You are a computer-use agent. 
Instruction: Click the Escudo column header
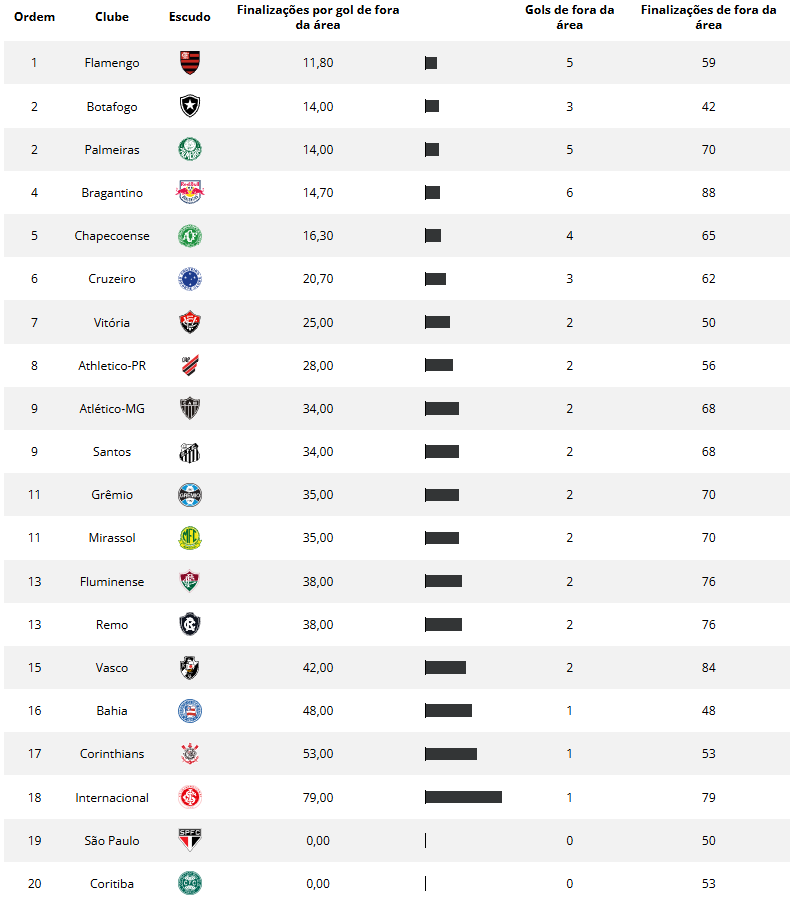(x=189, y=17)
